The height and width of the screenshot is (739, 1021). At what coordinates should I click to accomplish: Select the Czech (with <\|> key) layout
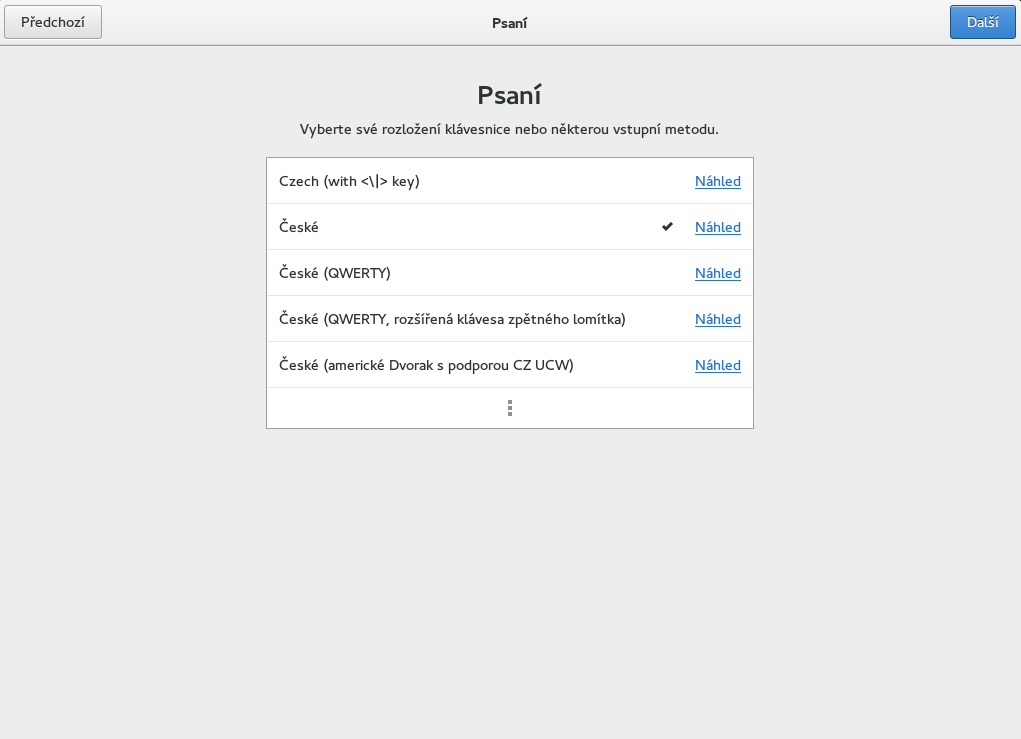pos(349,181)
